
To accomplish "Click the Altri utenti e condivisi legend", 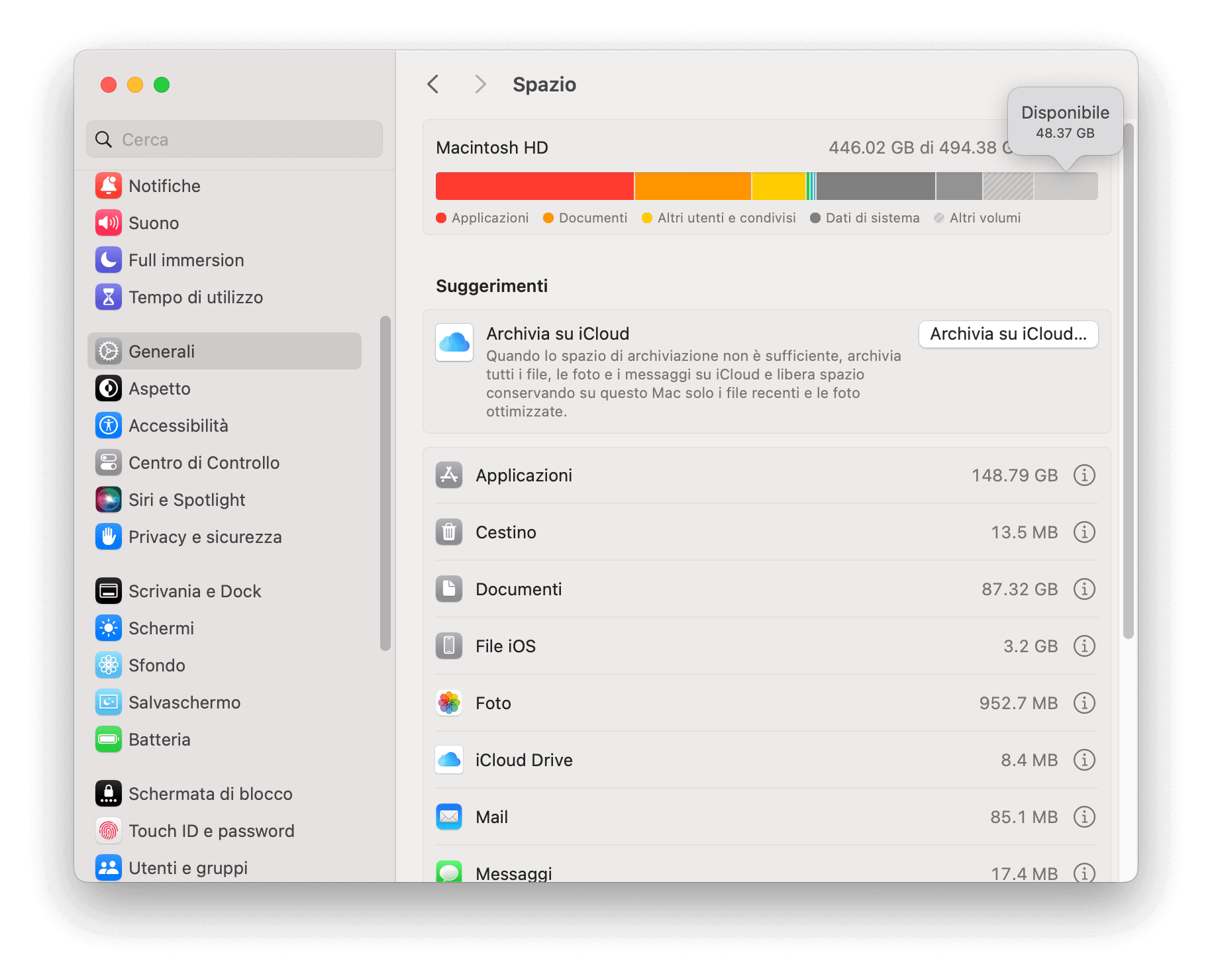I will pos(727,218).
